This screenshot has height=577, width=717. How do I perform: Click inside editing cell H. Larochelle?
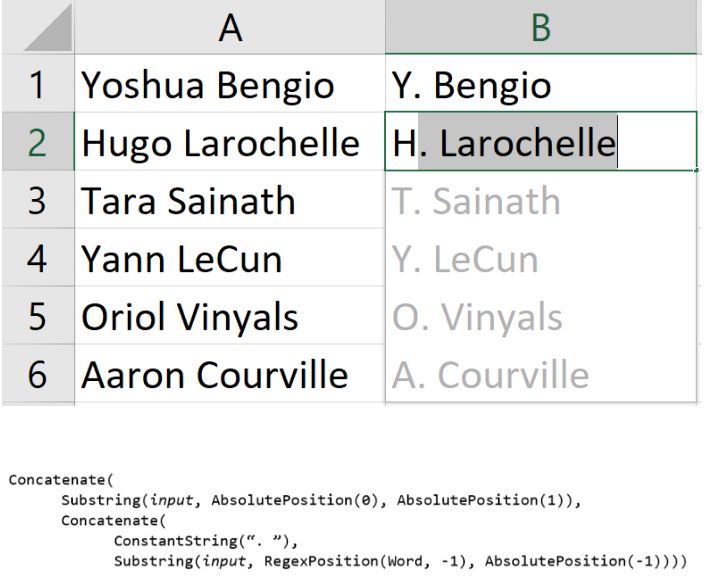pyautogui.click(x=541, y=141)
